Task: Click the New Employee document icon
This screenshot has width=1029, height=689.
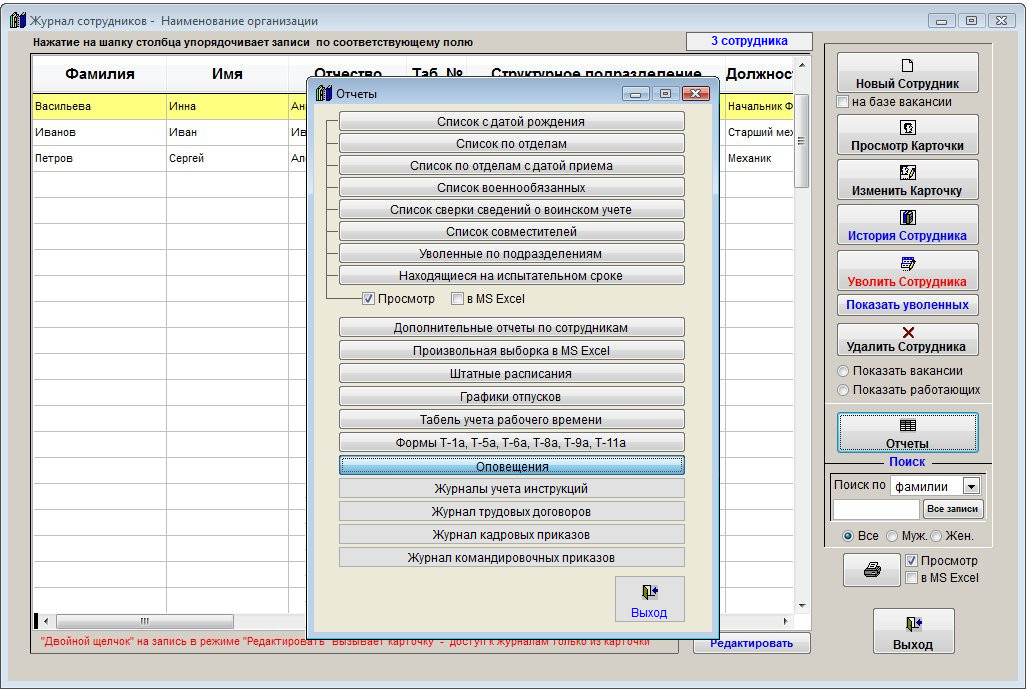Action: [x=907, y=66]
